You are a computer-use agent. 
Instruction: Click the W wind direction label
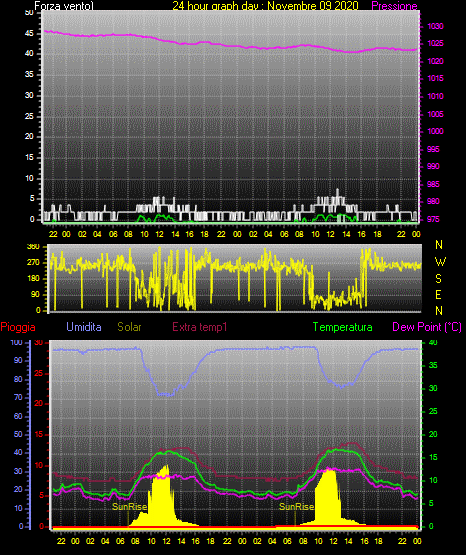pyautogui.click(x=440, y=262)
